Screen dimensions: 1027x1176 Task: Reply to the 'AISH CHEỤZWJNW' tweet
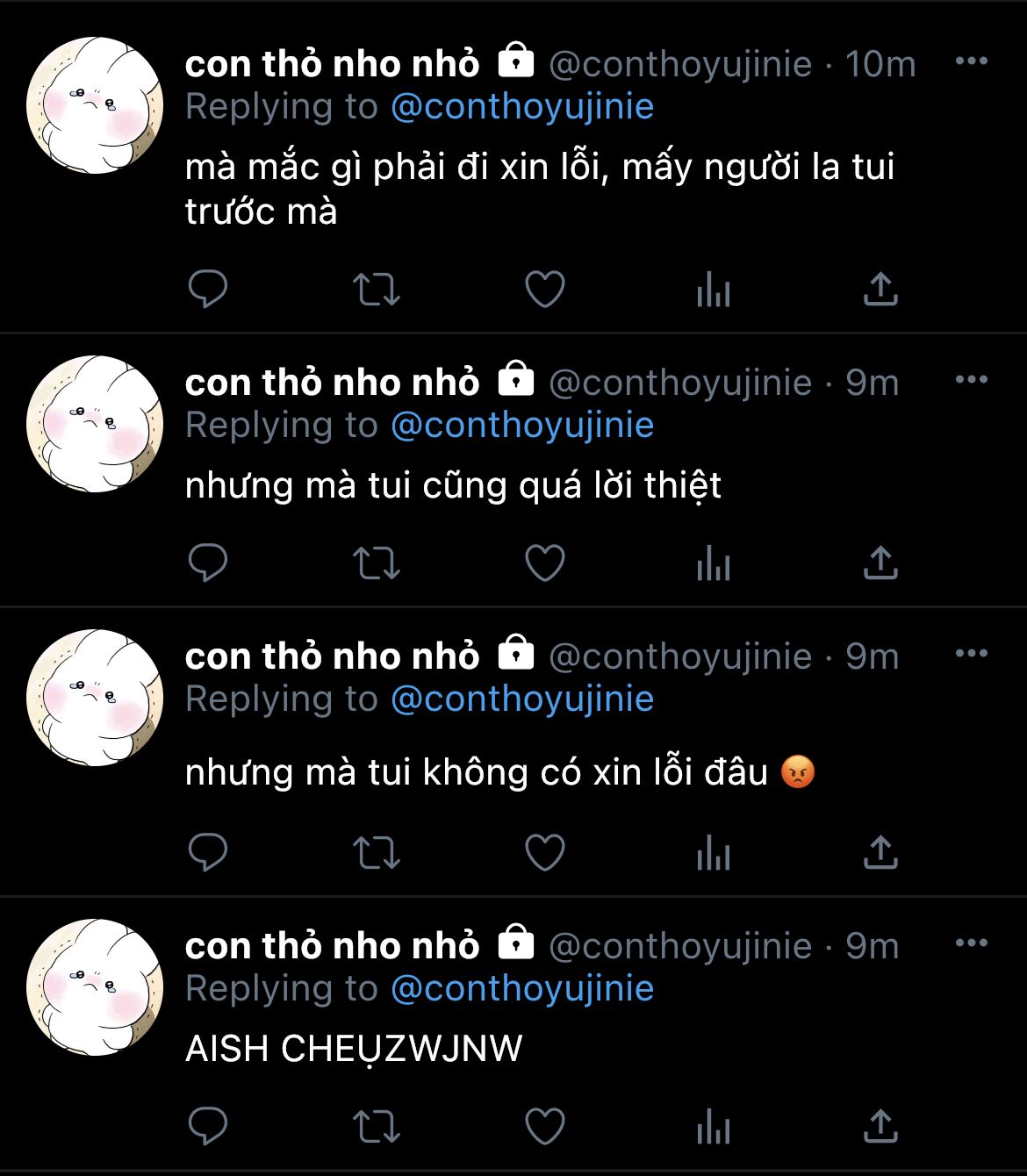(x=208, y=1126)
